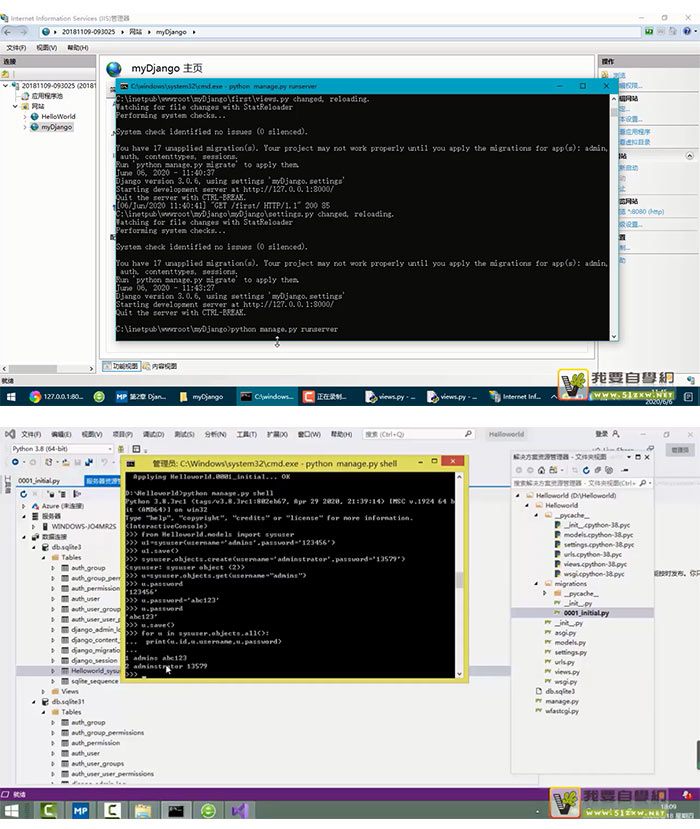The height and width of the screenshot is (829, 700).
Task: Select models.cpython-38.pyc file
Action: click(598, 535)
